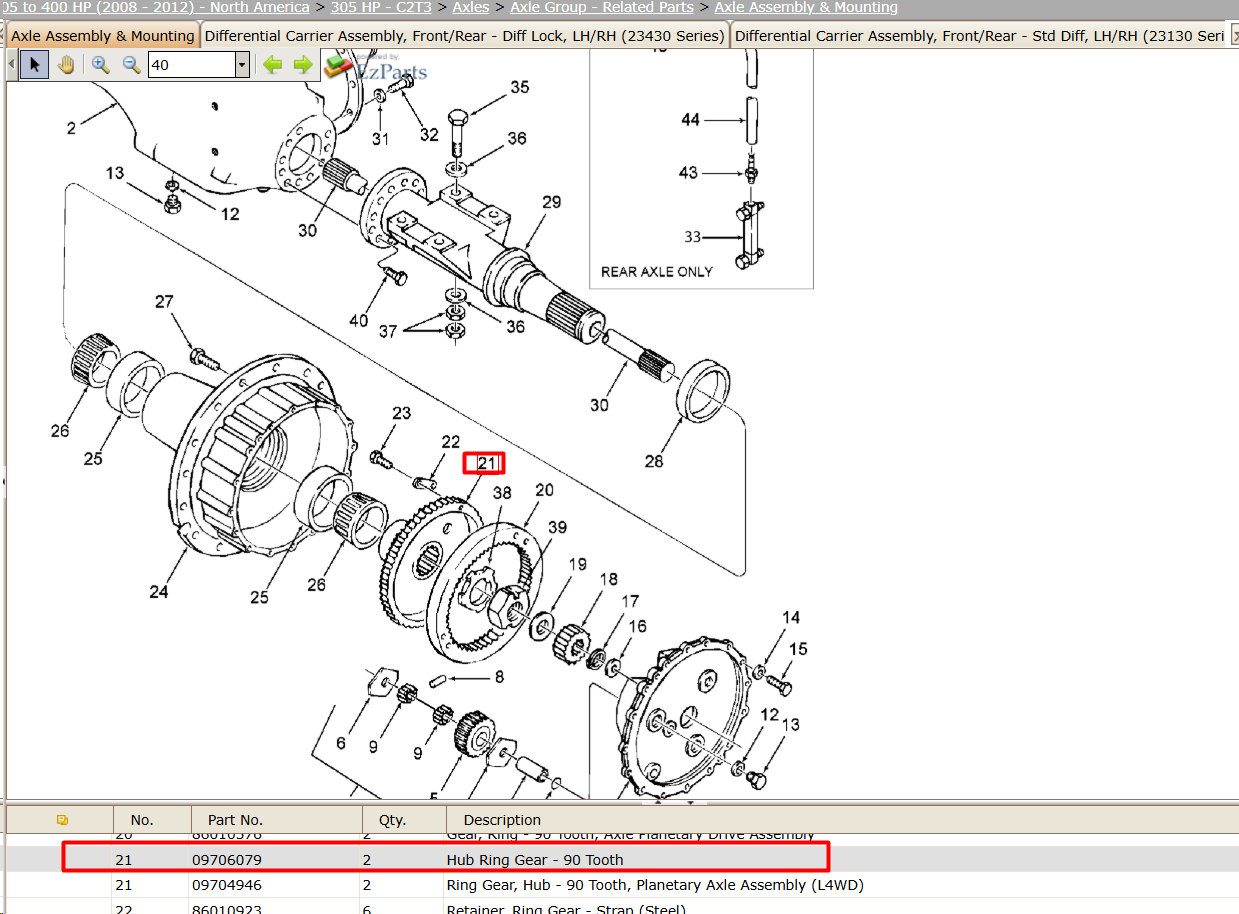This screenshot has width=1239, height=914.
Task: Click the EzParts logo icon
Action: [340, 66]
